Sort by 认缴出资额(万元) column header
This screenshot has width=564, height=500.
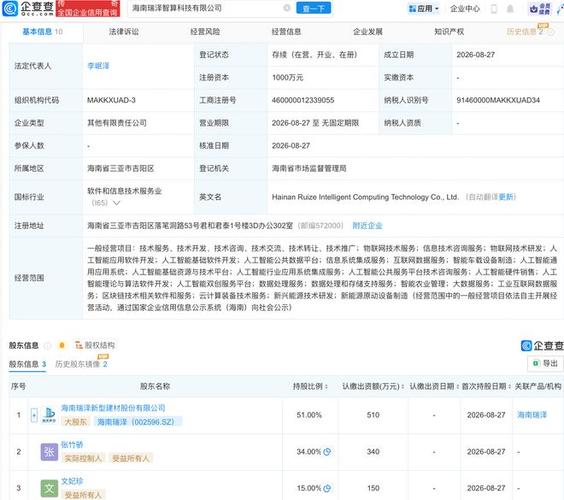(373, 387)
